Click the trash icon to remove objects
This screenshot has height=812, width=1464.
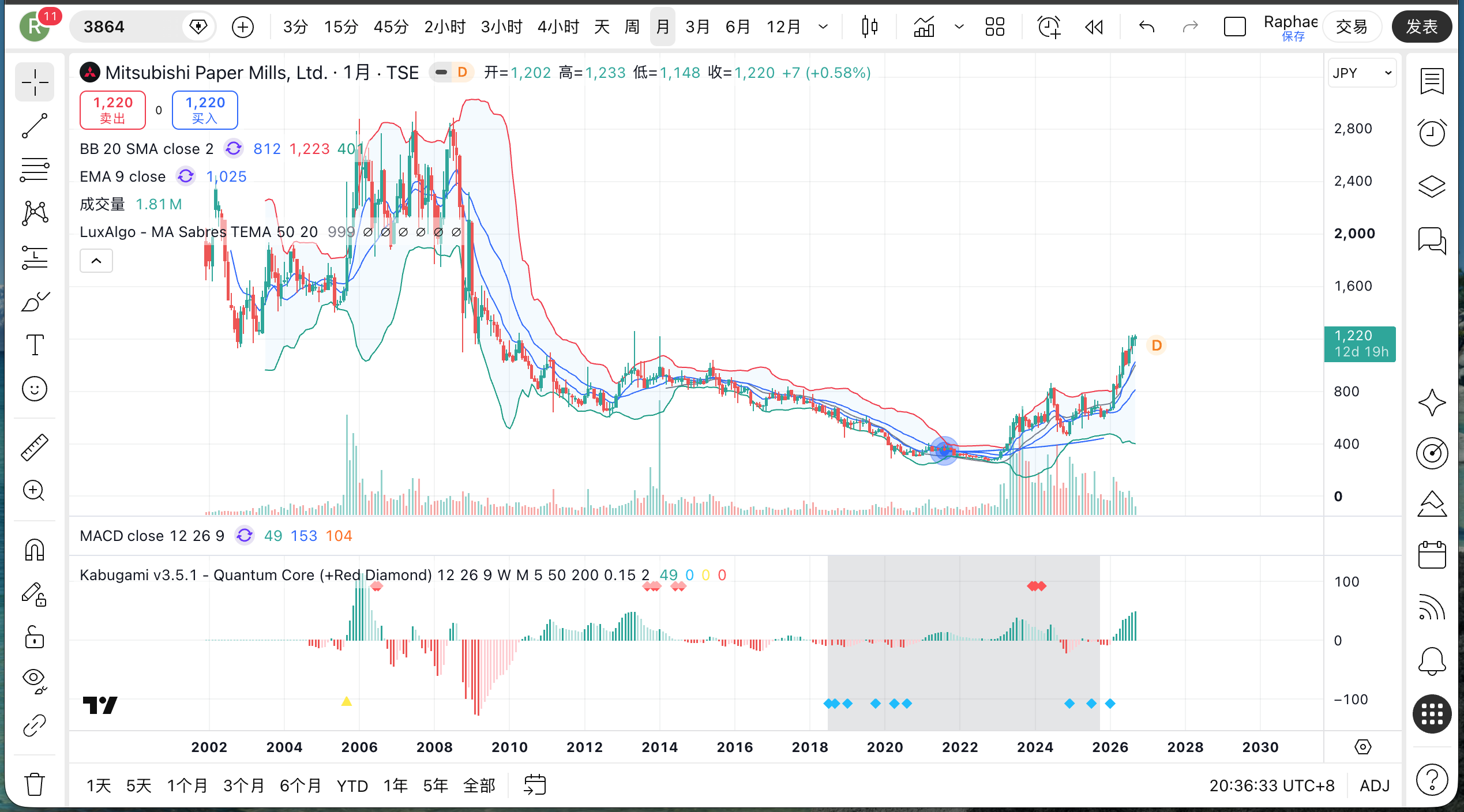click(x=35, y=784)
